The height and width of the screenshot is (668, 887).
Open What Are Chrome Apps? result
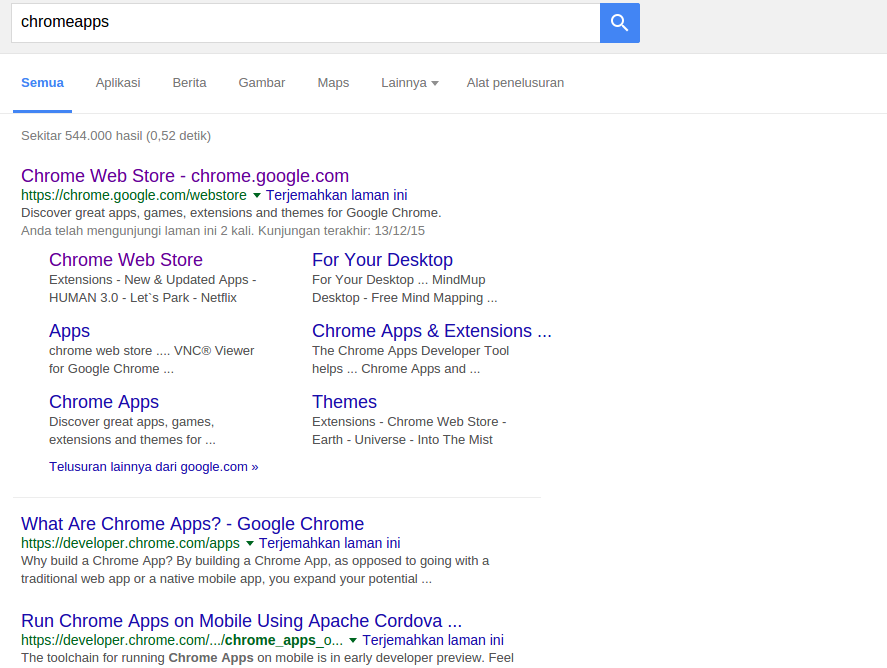(x=192, y=524)
